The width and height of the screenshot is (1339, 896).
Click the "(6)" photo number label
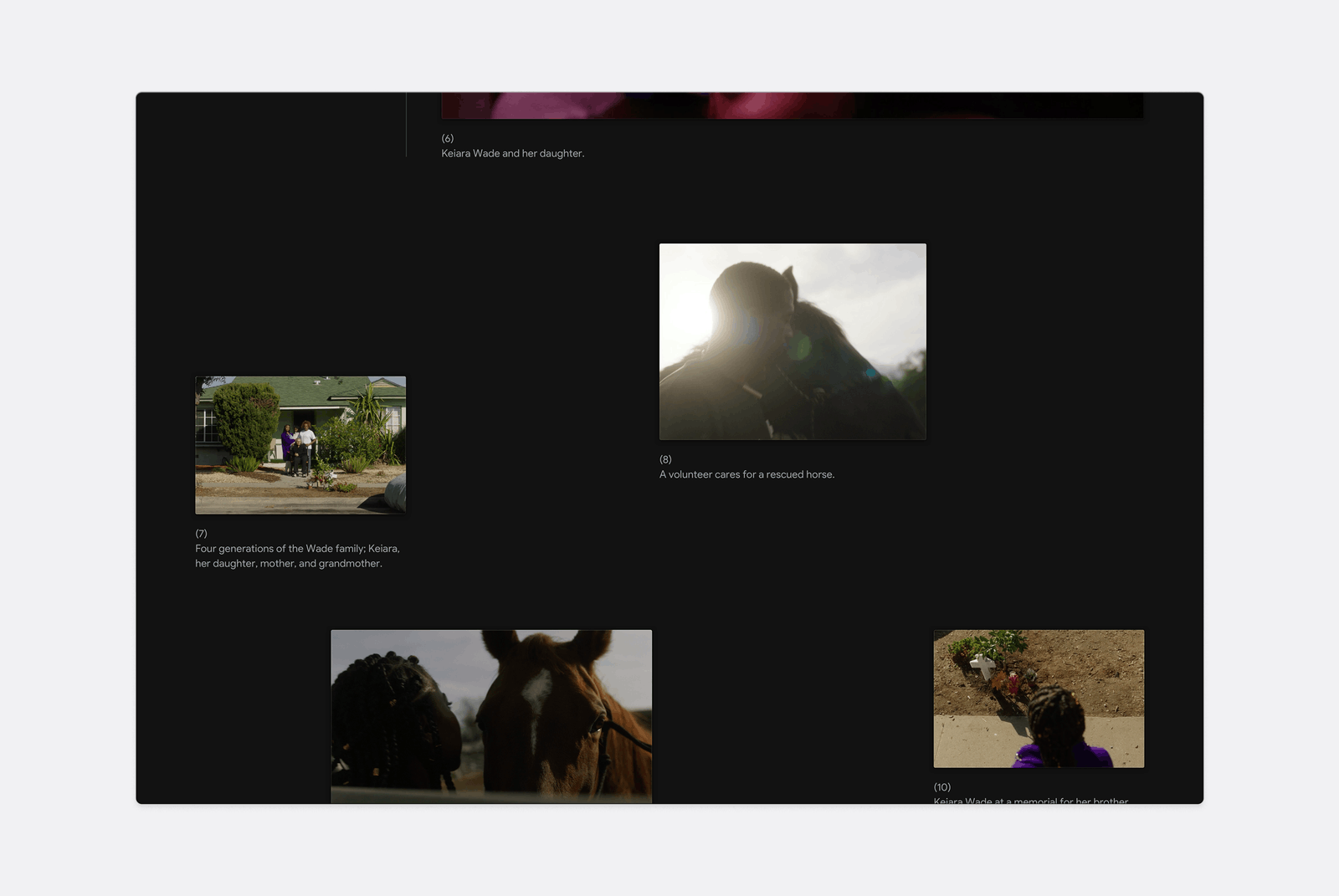tap(448, 138)
